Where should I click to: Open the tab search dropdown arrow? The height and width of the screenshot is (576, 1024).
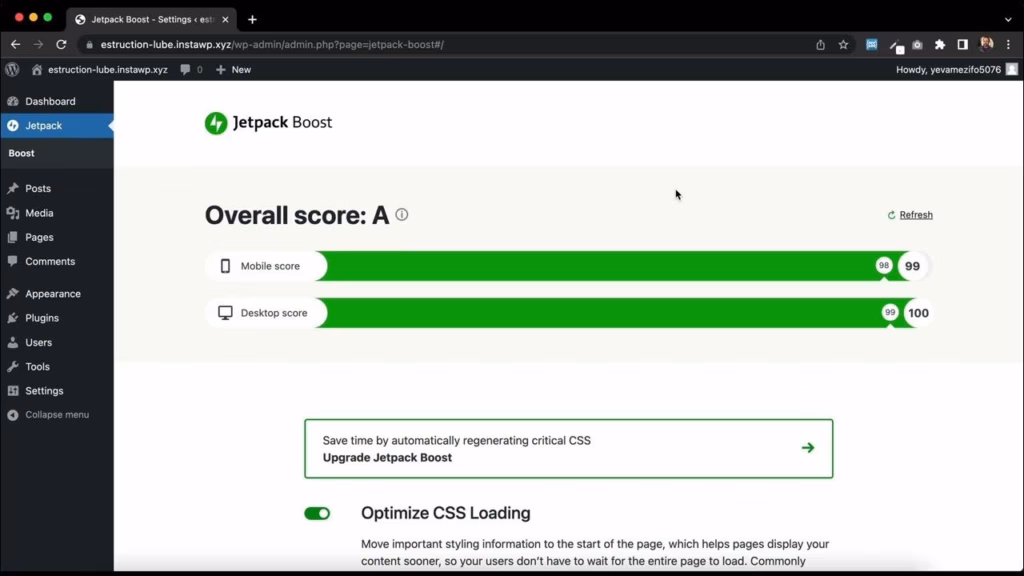[x=1007, y=19]
